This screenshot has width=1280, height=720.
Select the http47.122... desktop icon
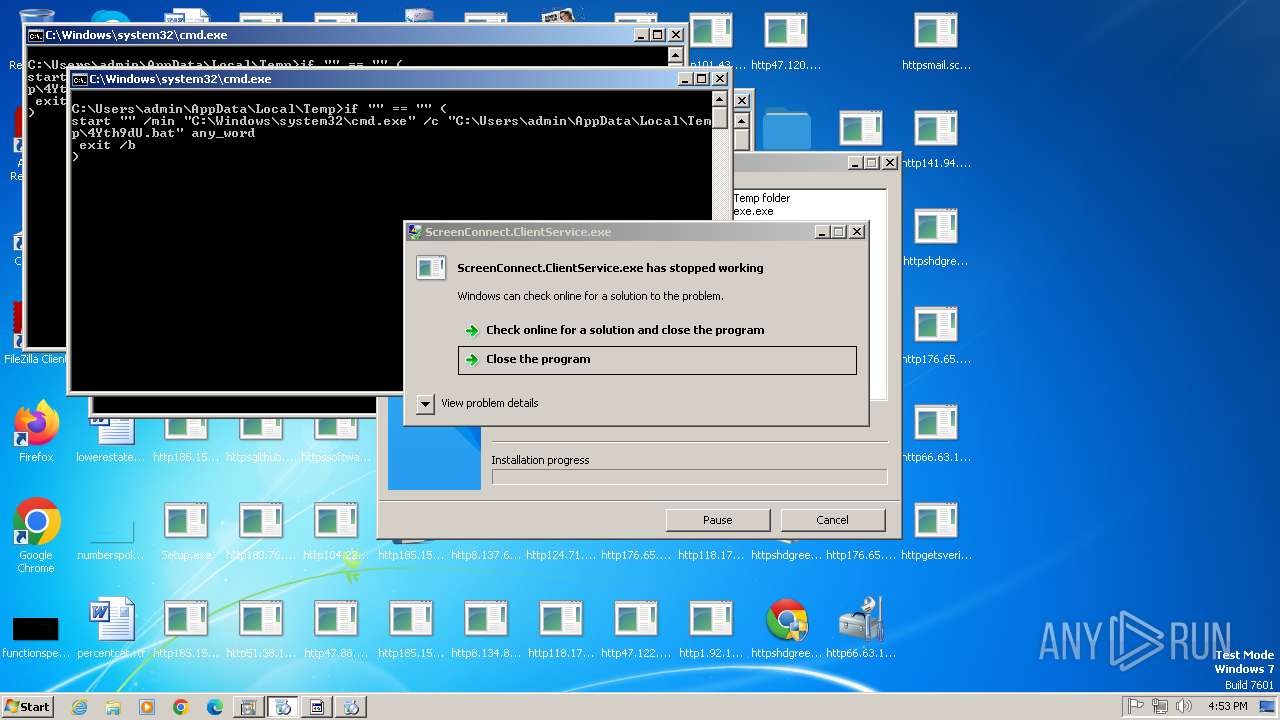(x=636, y=628)
